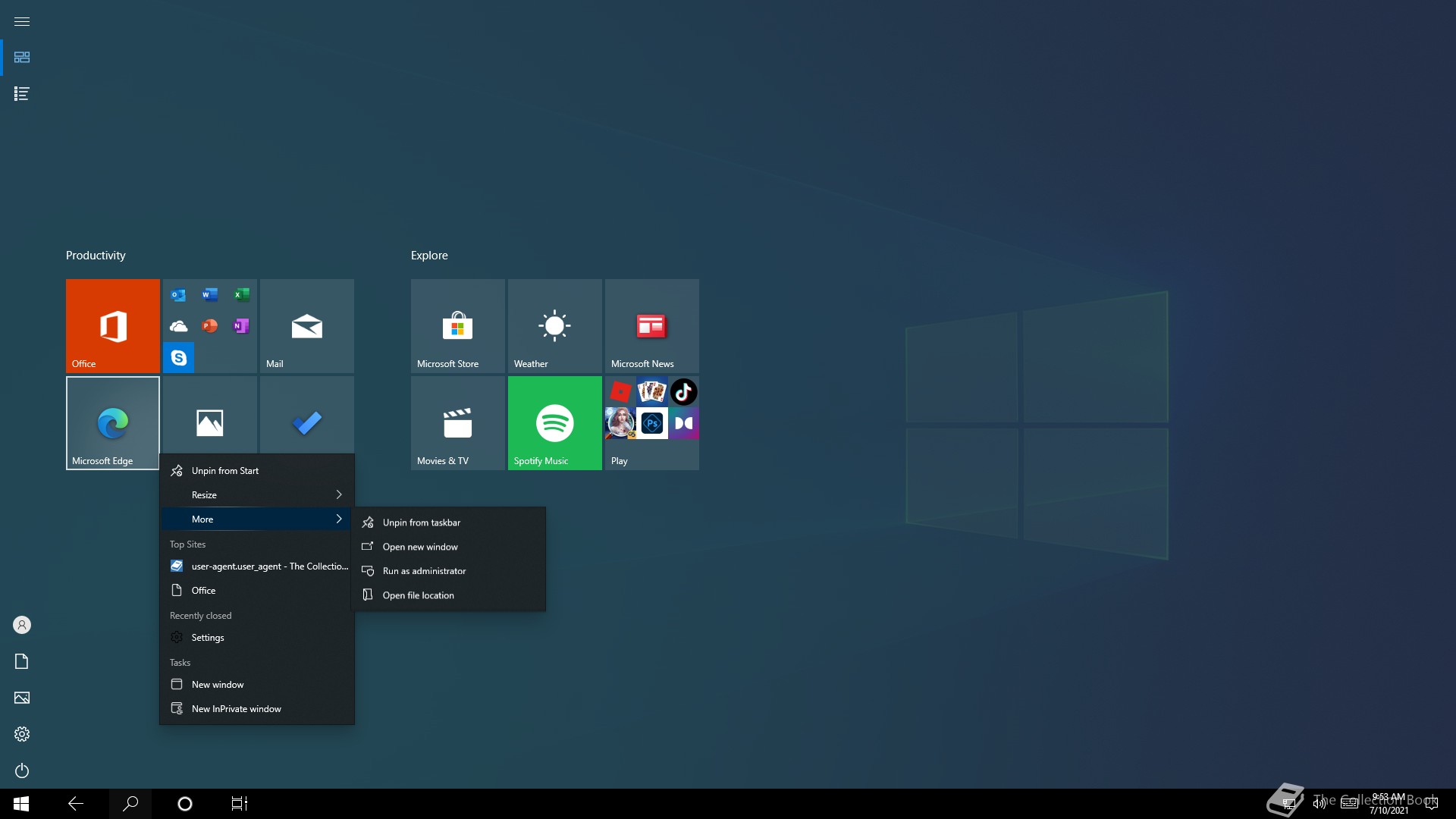Screen dimensions: 1456x819
Task: Open Dolby Access in the Play tile
Action: [683, 423]
